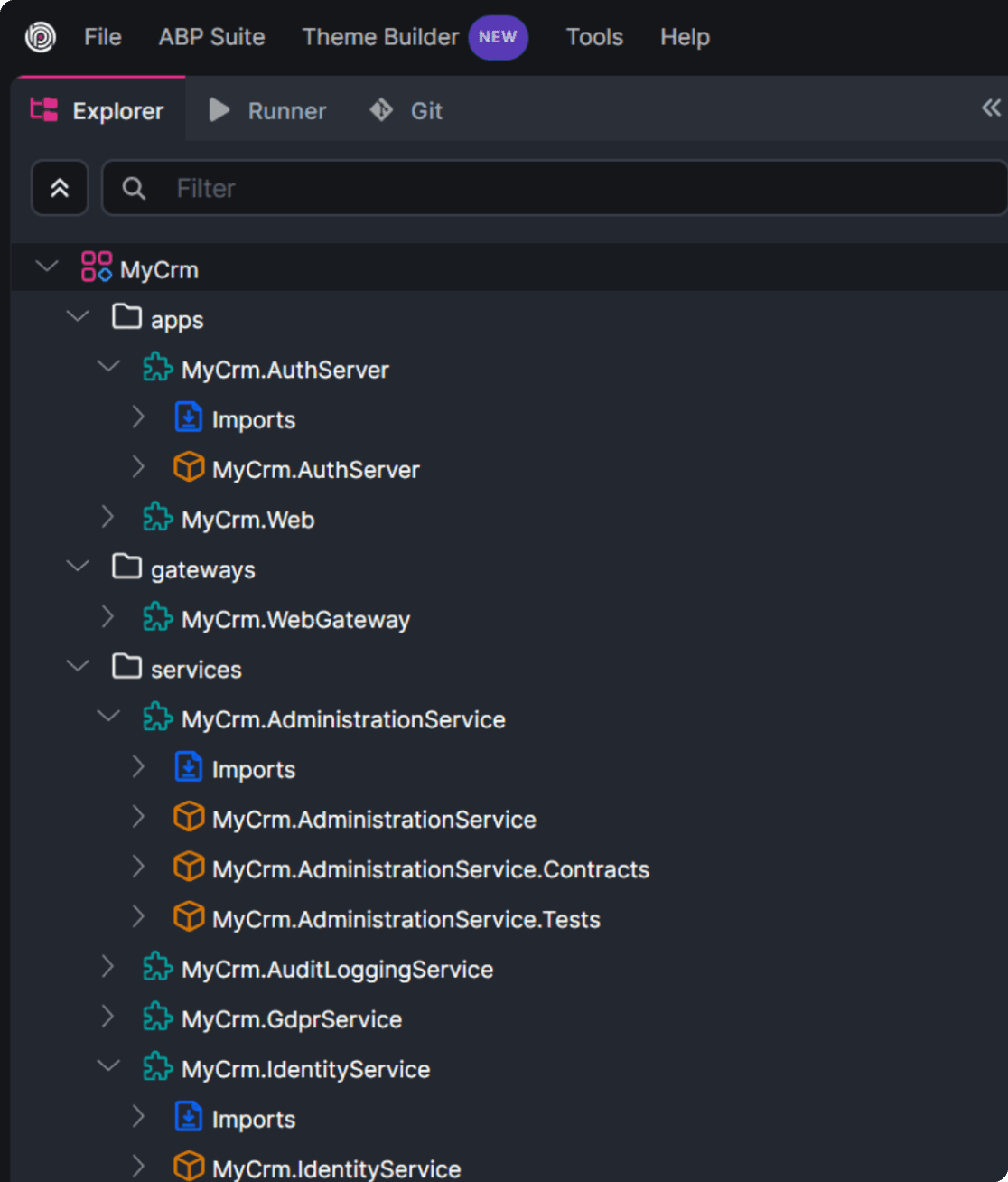1008x1182 pixels.
Task: Open the ABP Suite menu
Action: (x=212, y=37)
